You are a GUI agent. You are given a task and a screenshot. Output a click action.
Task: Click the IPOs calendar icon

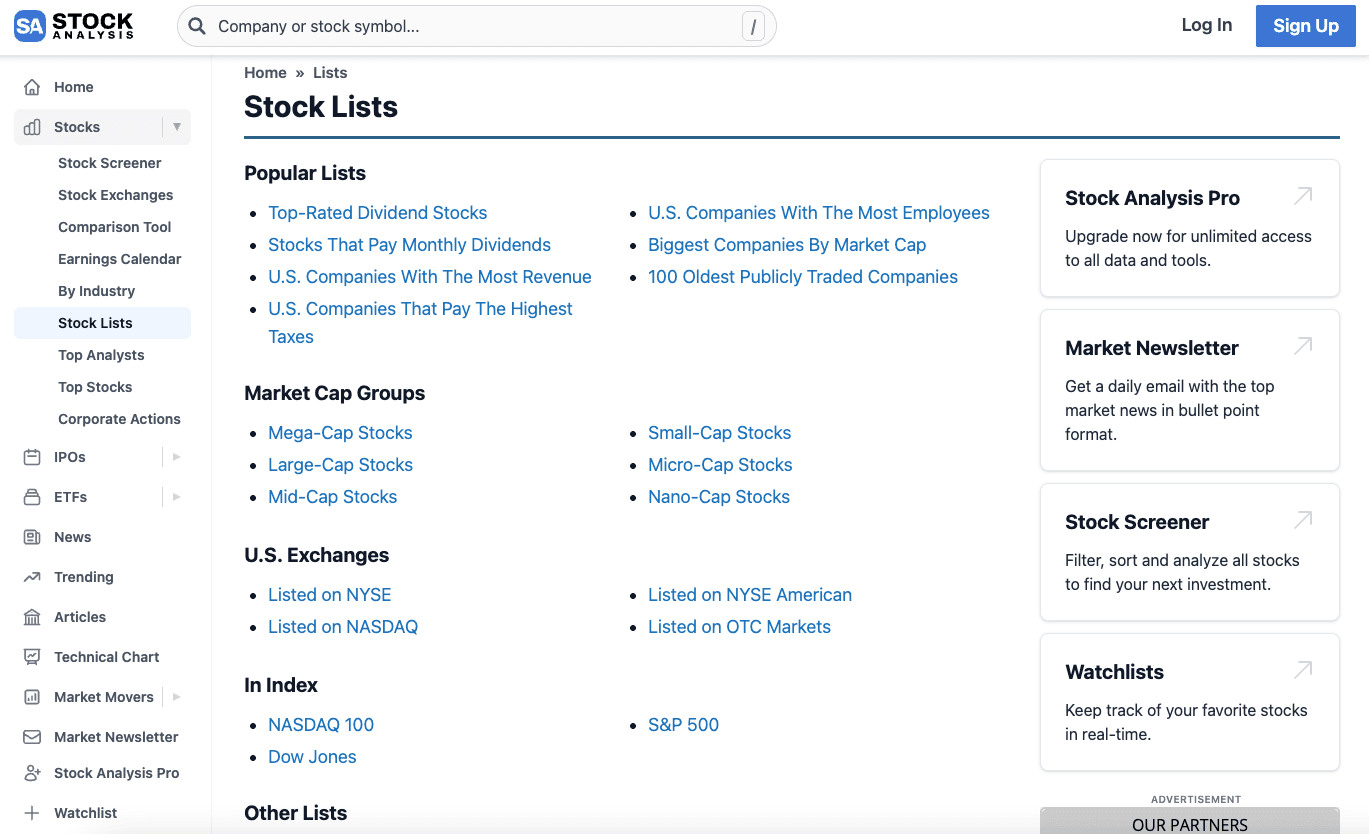30,457
